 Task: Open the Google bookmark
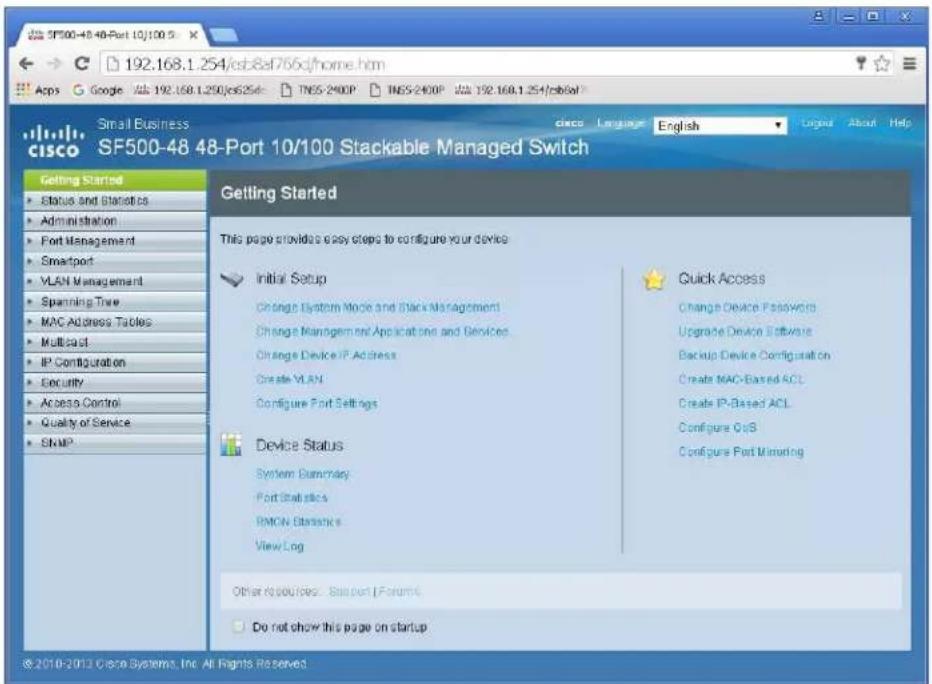point(98,90)
